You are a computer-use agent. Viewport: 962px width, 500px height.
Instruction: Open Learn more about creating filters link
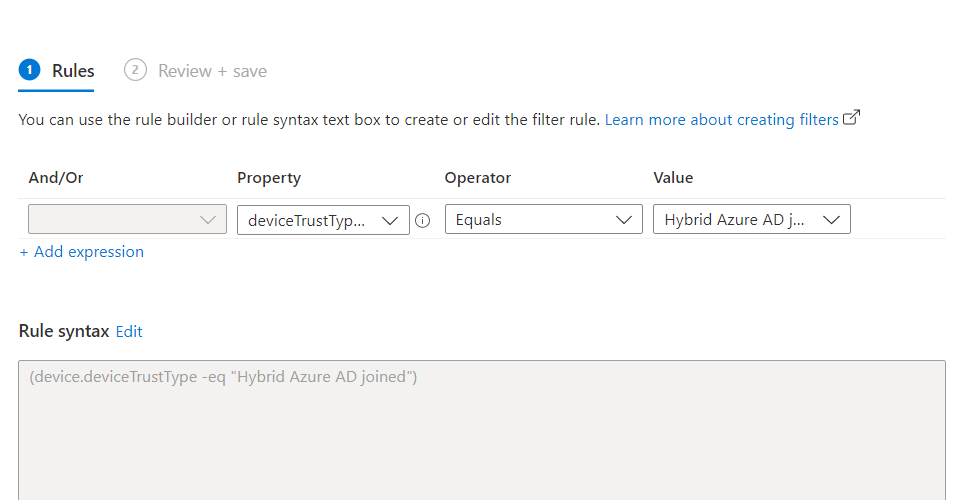tap(722, 120)
